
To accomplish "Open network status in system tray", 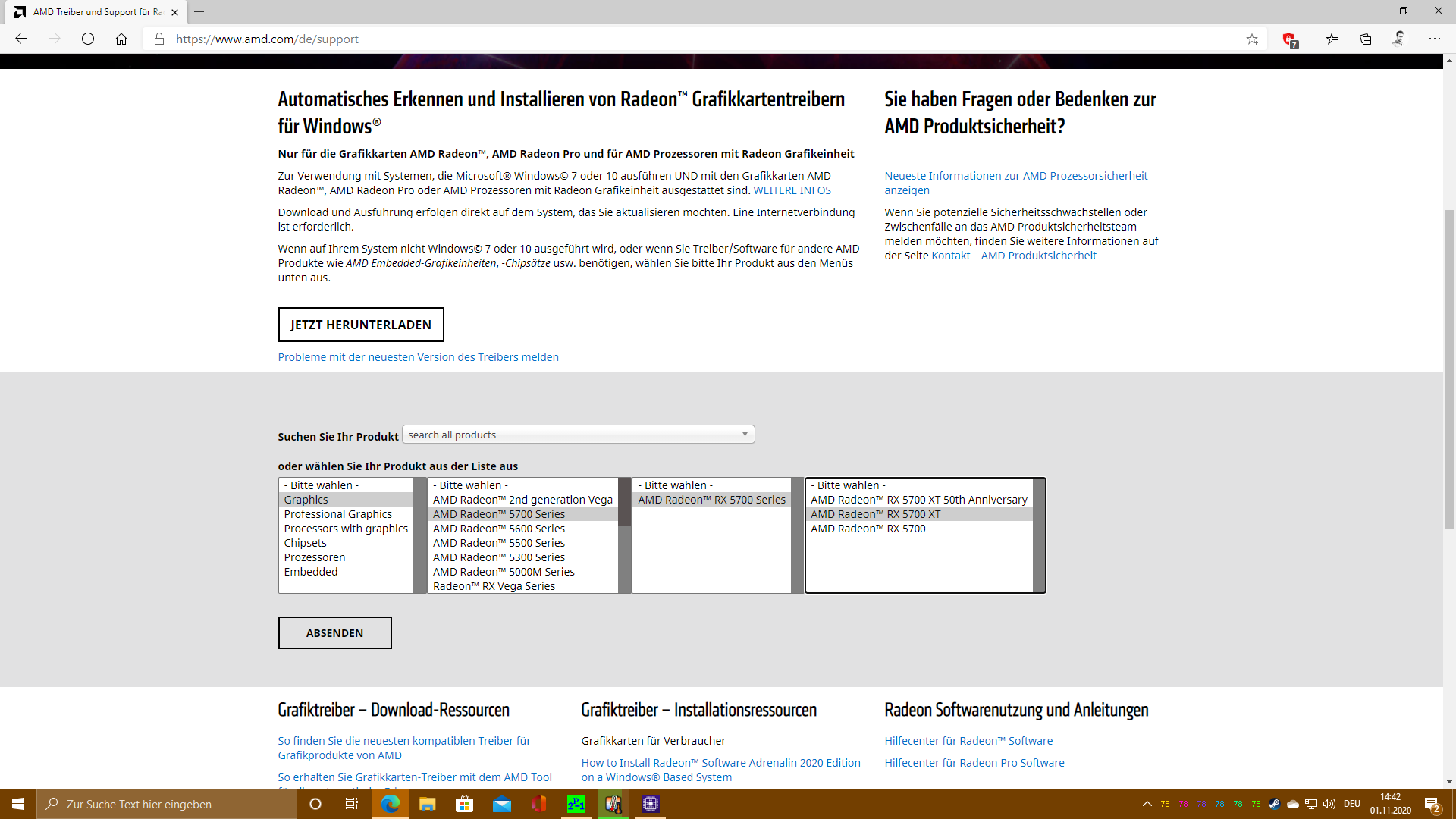I will coord(1310,804).
